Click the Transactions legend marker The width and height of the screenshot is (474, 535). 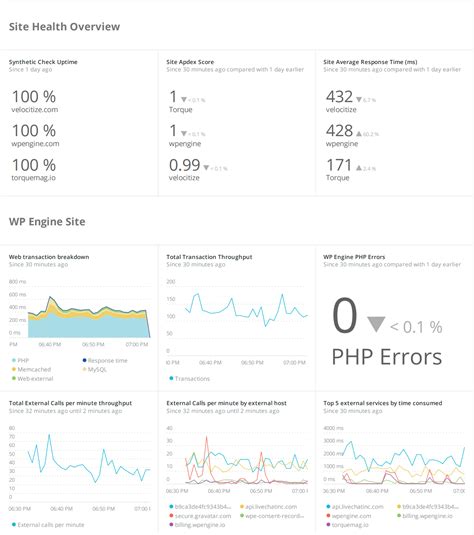click(171, 378)
